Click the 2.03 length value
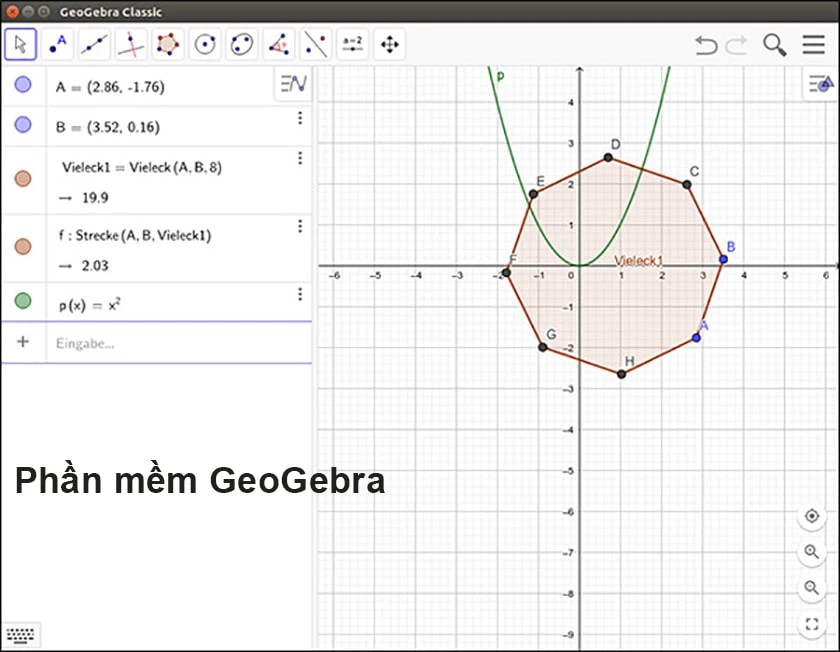The width and height of the screenshot is (840, 652). [x=95, y=266]
